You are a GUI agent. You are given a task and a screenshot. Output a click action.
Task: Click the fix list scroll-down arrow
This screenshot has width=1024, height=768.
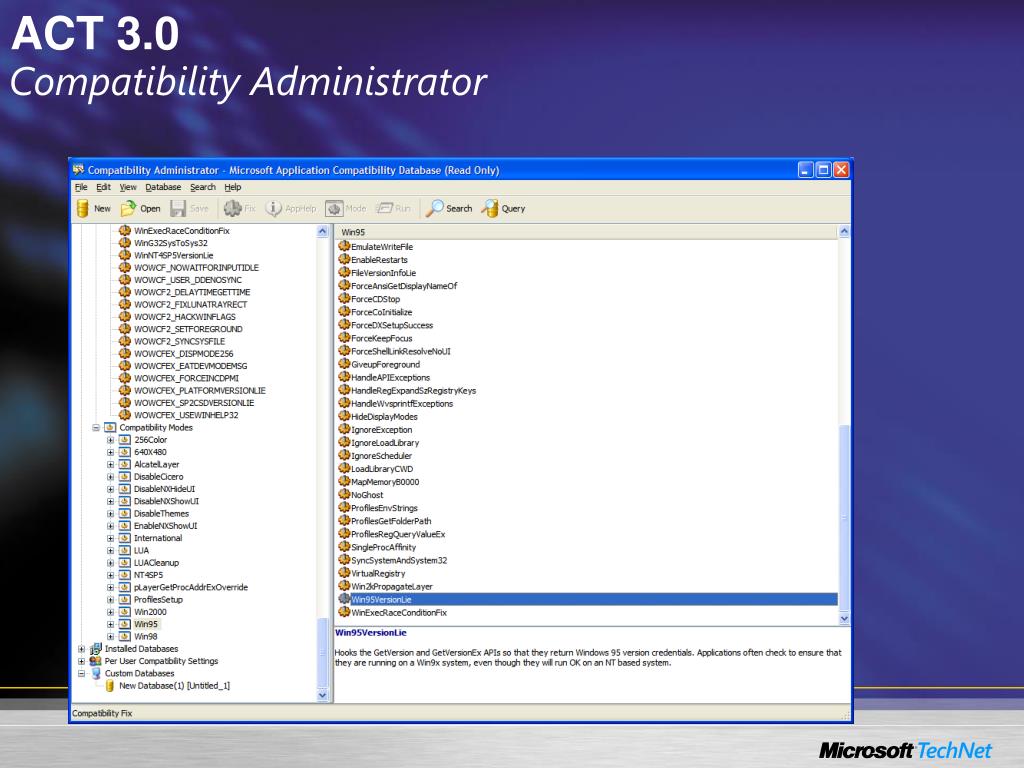844,618
